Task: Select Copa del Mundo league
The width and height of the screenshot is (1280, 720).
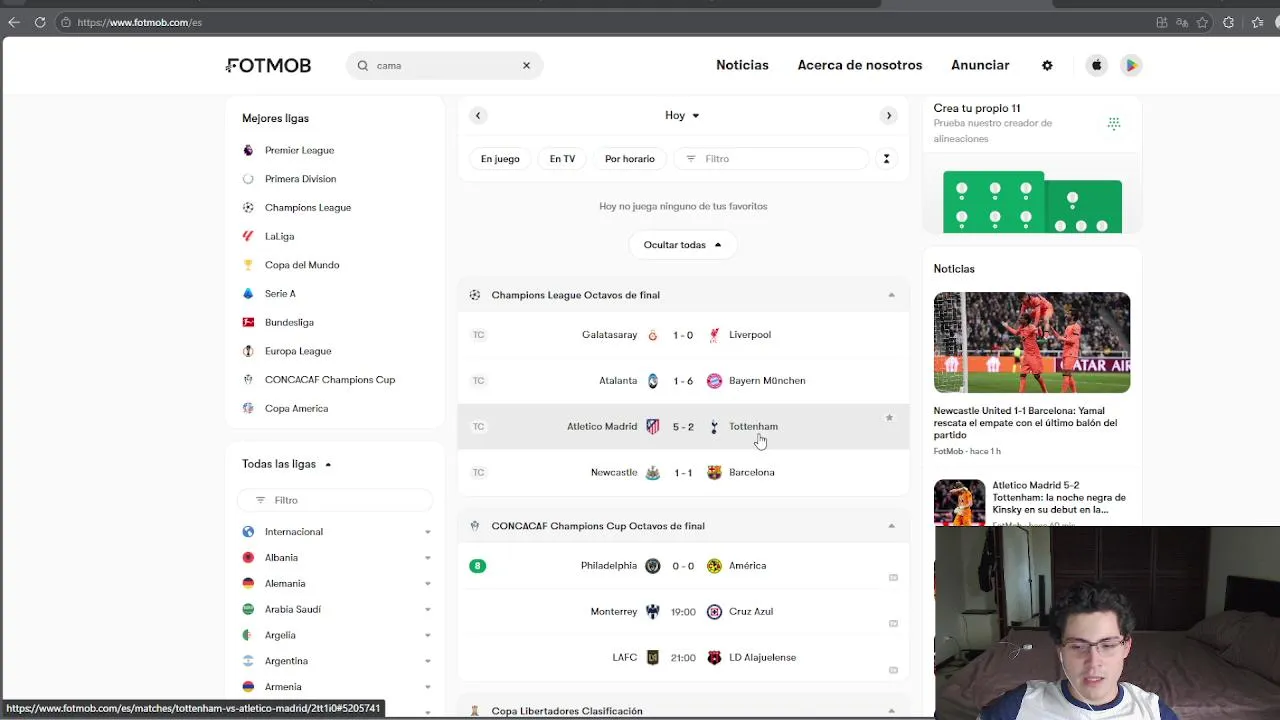Action: (302, 265)
